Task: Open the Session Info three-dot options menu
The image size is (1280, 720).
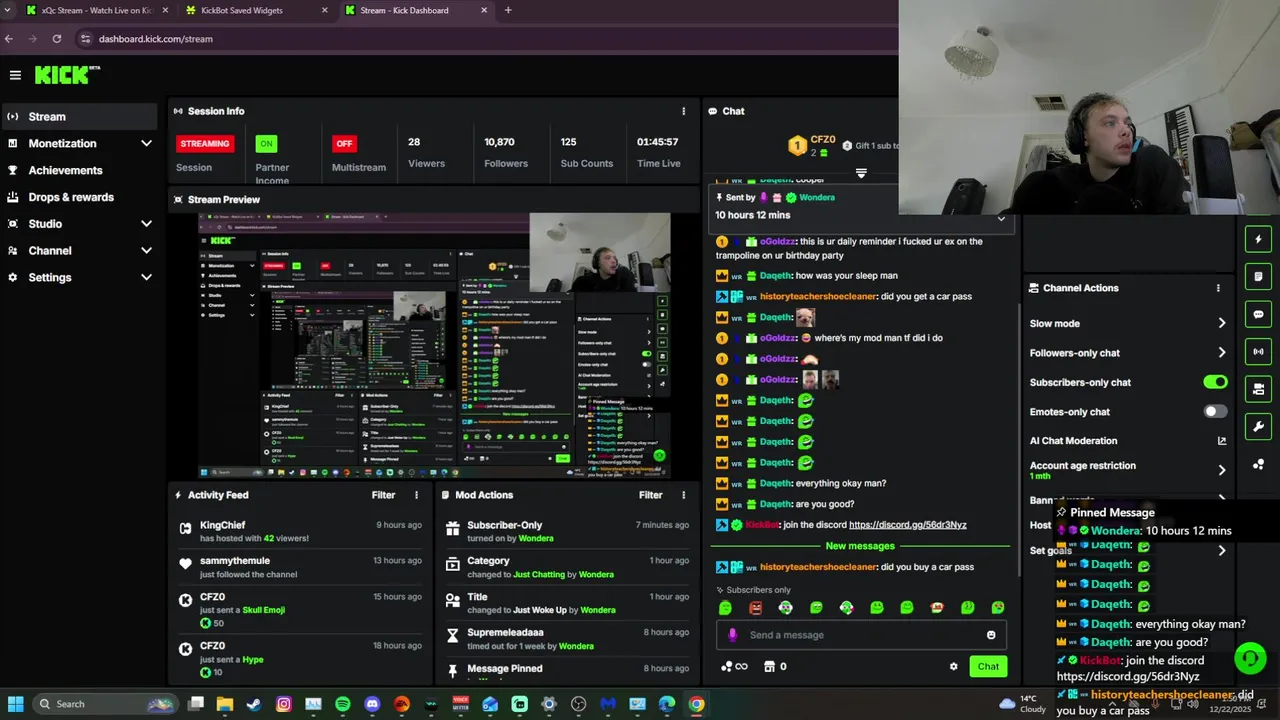Action: 684,111
